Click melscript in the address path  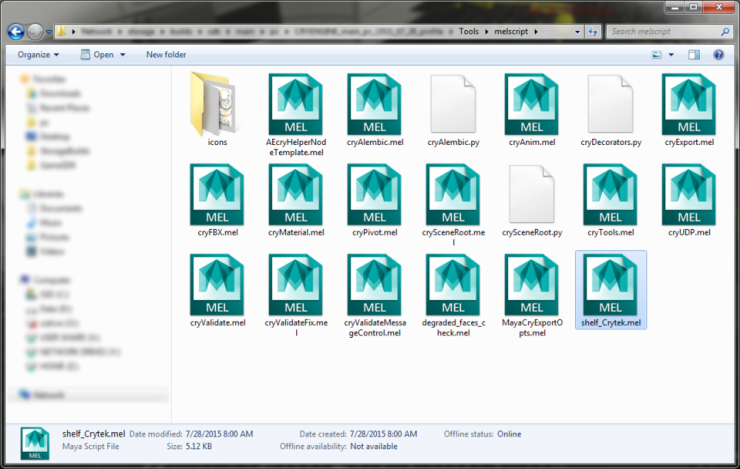pos(511,32)
